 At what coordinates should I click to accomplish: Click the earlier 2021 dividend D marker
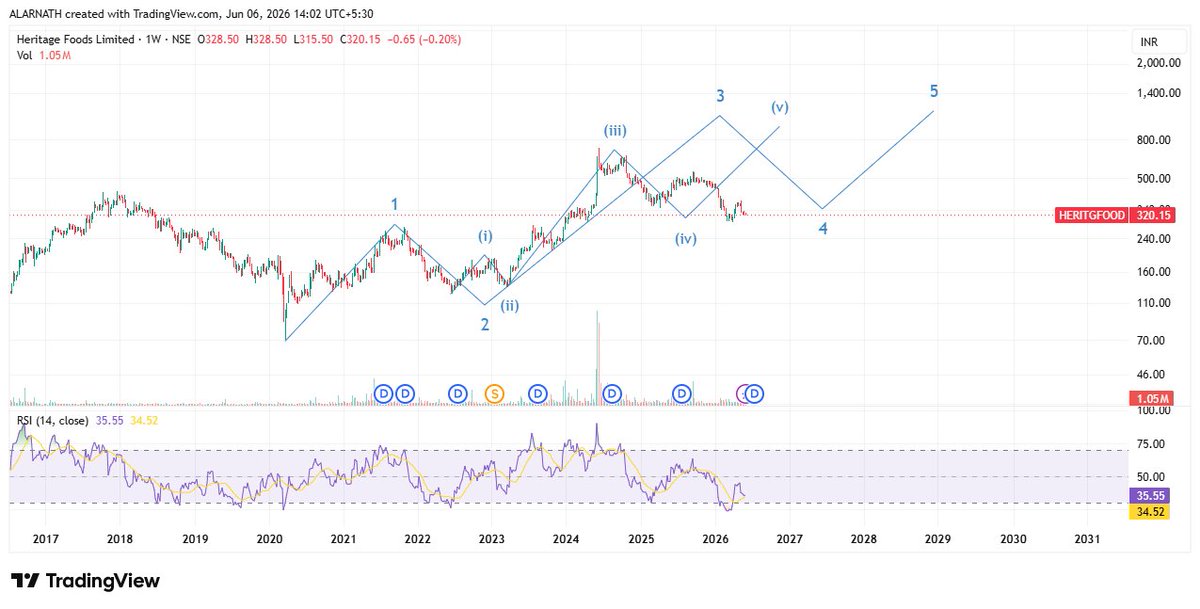382,394
